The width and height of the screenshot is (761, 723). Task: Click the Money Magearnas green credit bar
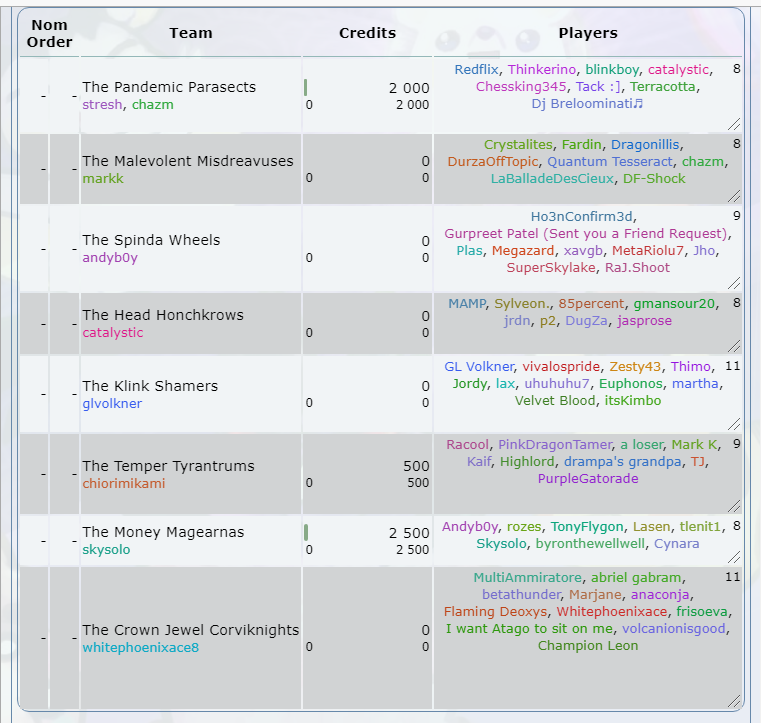click(306, 532)
